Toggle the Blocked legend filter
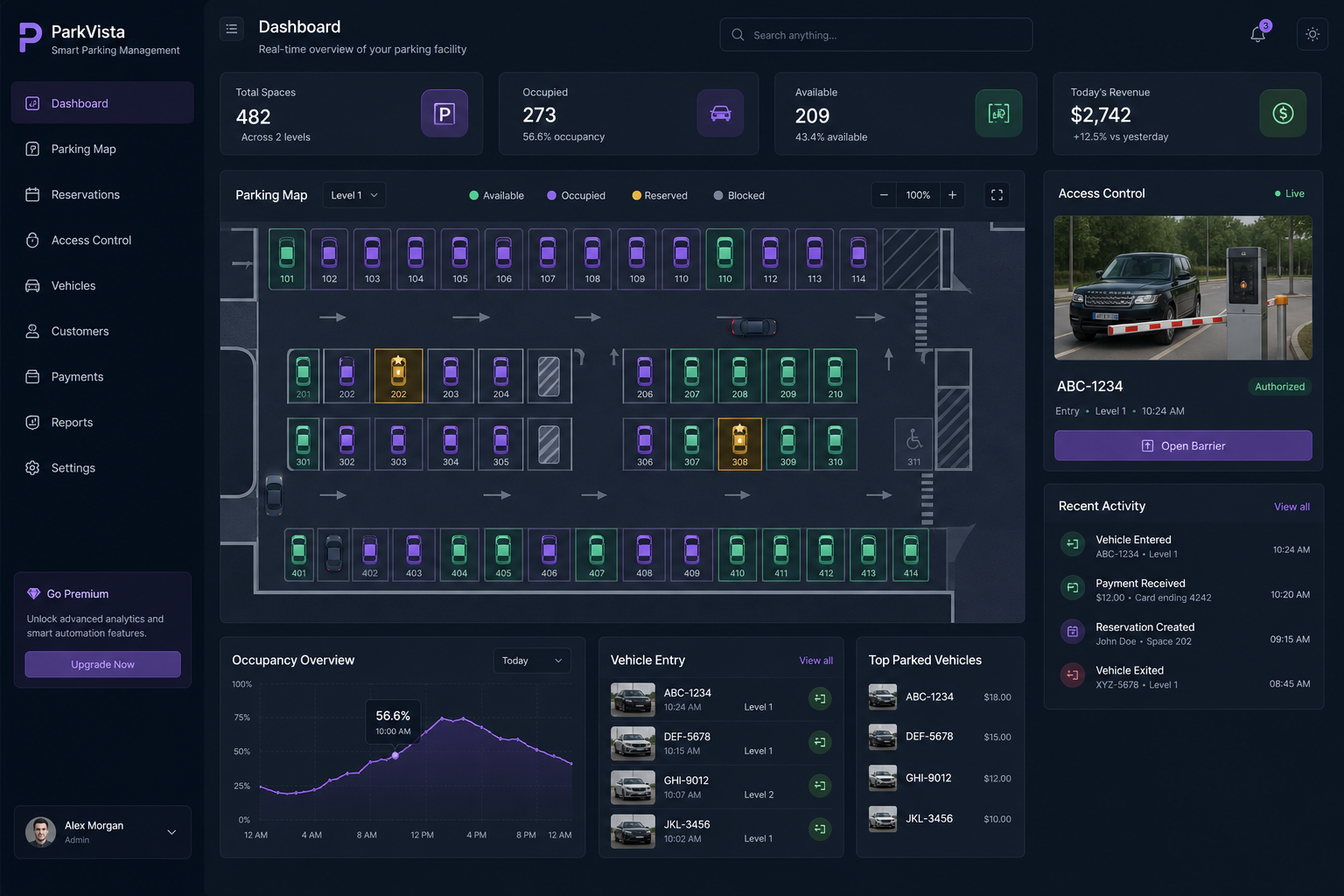1344x896 pixels. click(739, 196)
